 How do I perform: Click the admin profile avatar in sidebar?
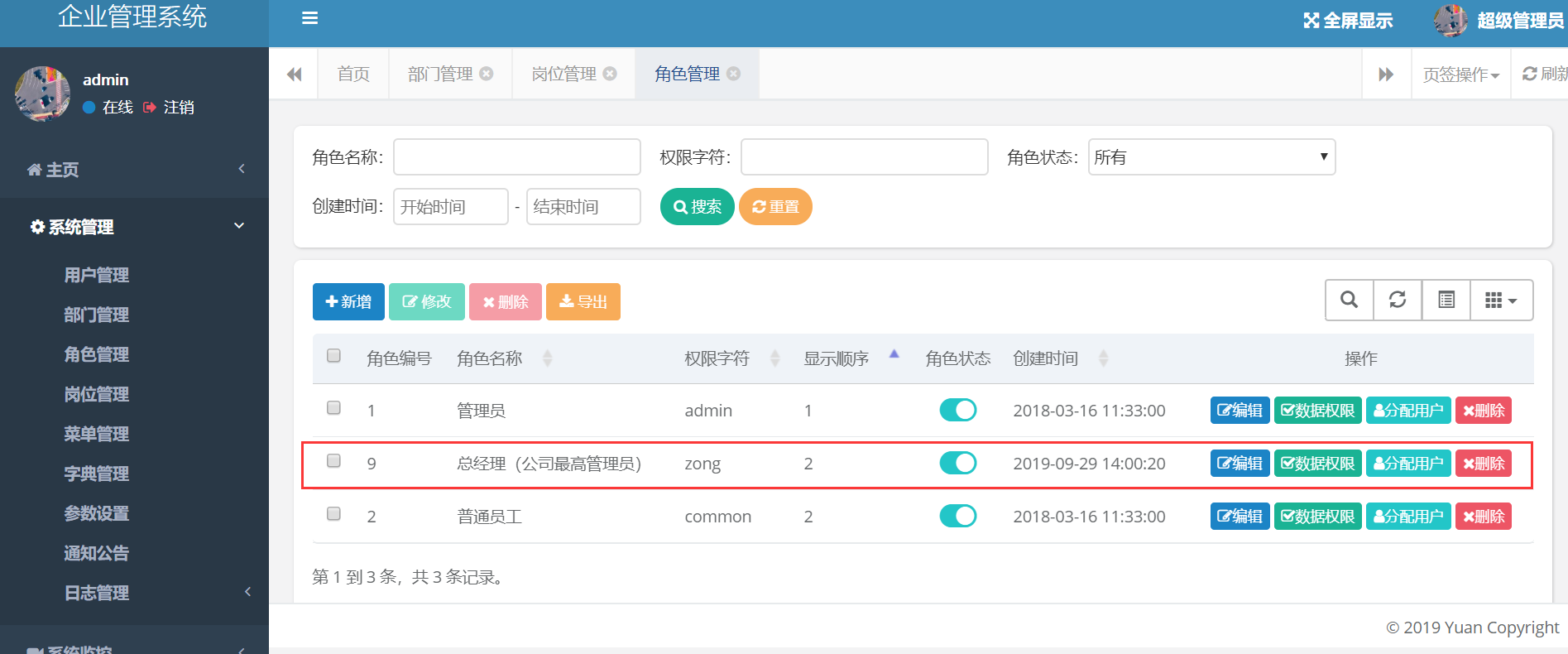[x=42, y=94]
